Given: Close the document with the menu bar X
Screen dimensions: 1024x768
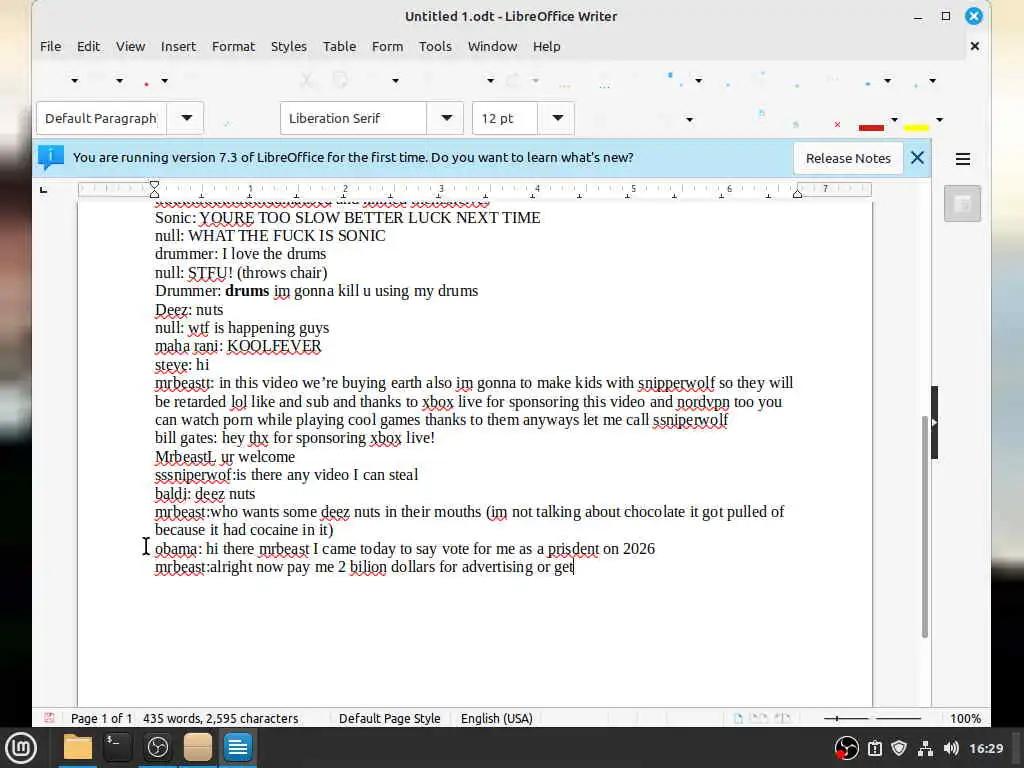Looking at the screenshot, I should click(x=974, y=46).
